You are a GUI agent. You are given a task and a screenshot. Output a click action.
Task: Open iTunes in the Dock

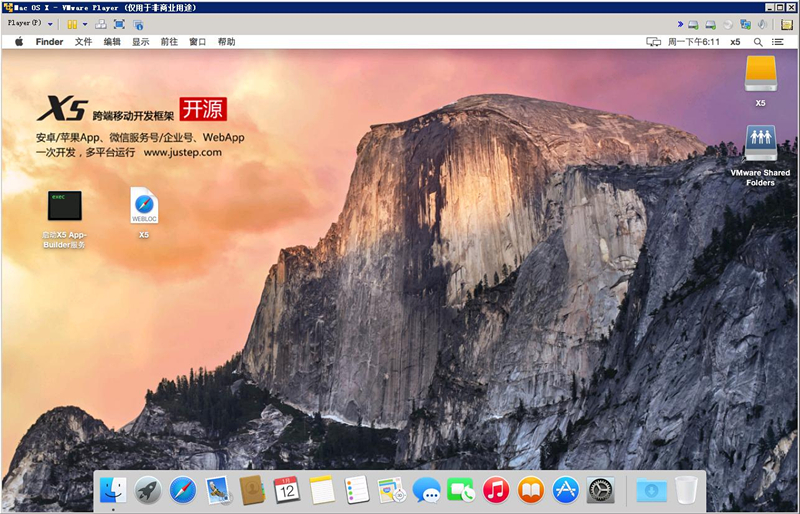click(x=496, y=490)
